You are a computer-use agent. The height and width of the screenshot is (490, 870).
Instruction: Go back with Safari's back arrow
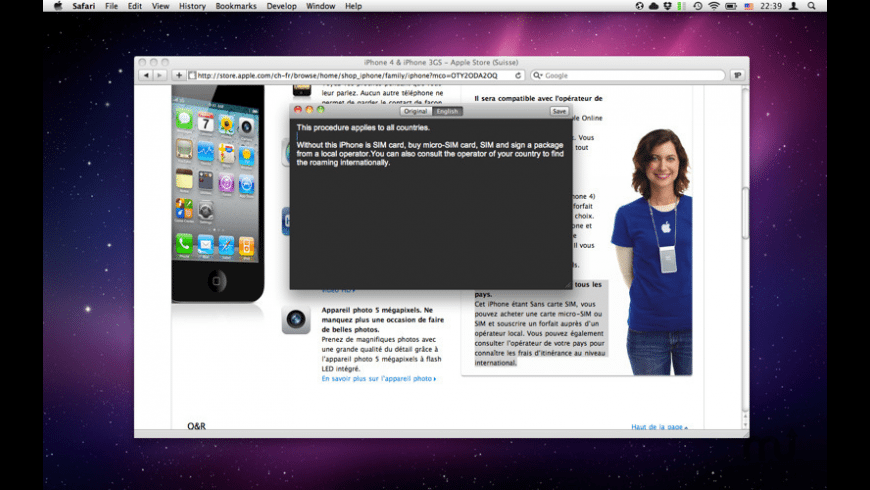click(x=146, y=75)
